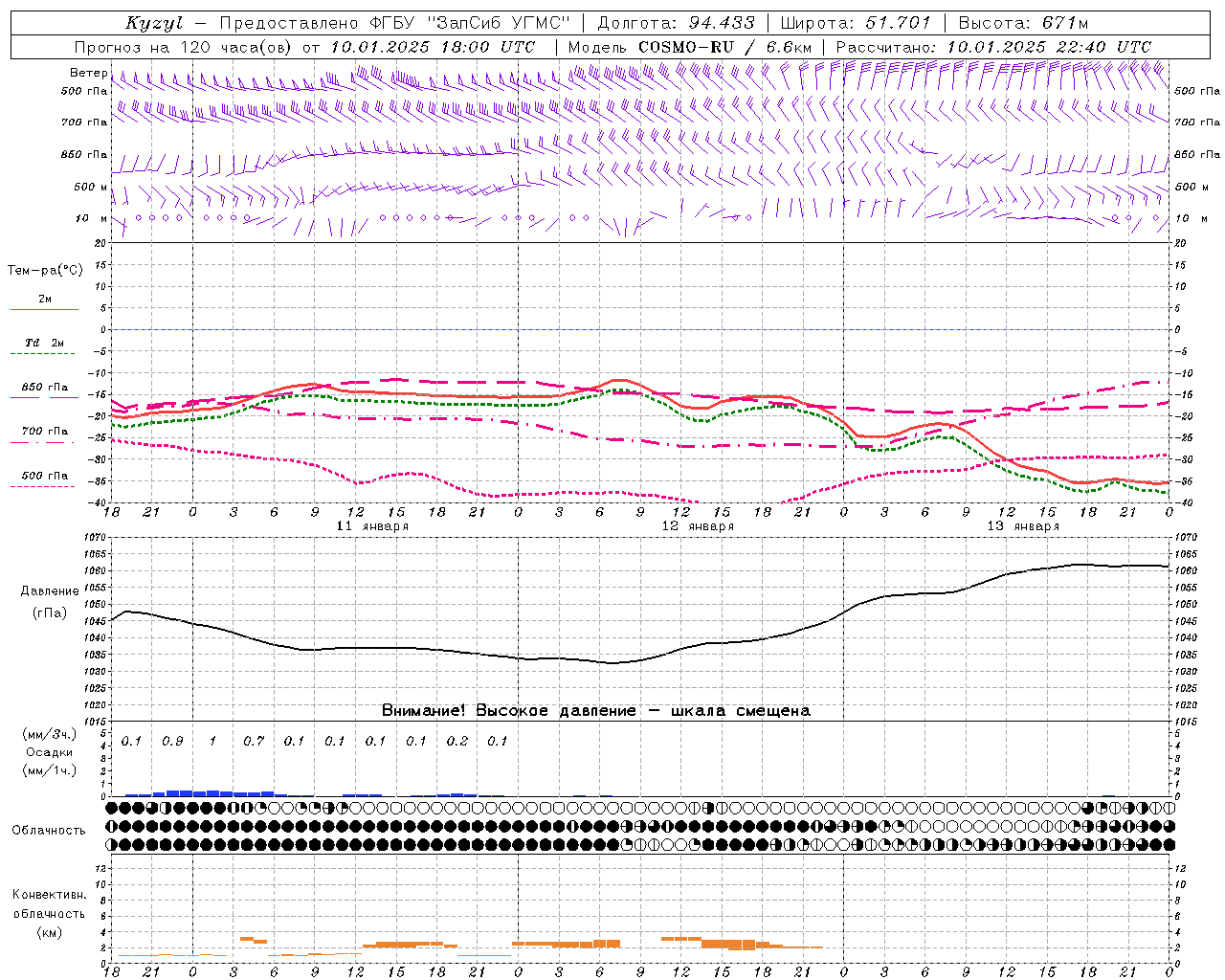Click the 'Высота: 671м' elevation value
This screenshot has height=980, width=1225.
click(1023, 23)
